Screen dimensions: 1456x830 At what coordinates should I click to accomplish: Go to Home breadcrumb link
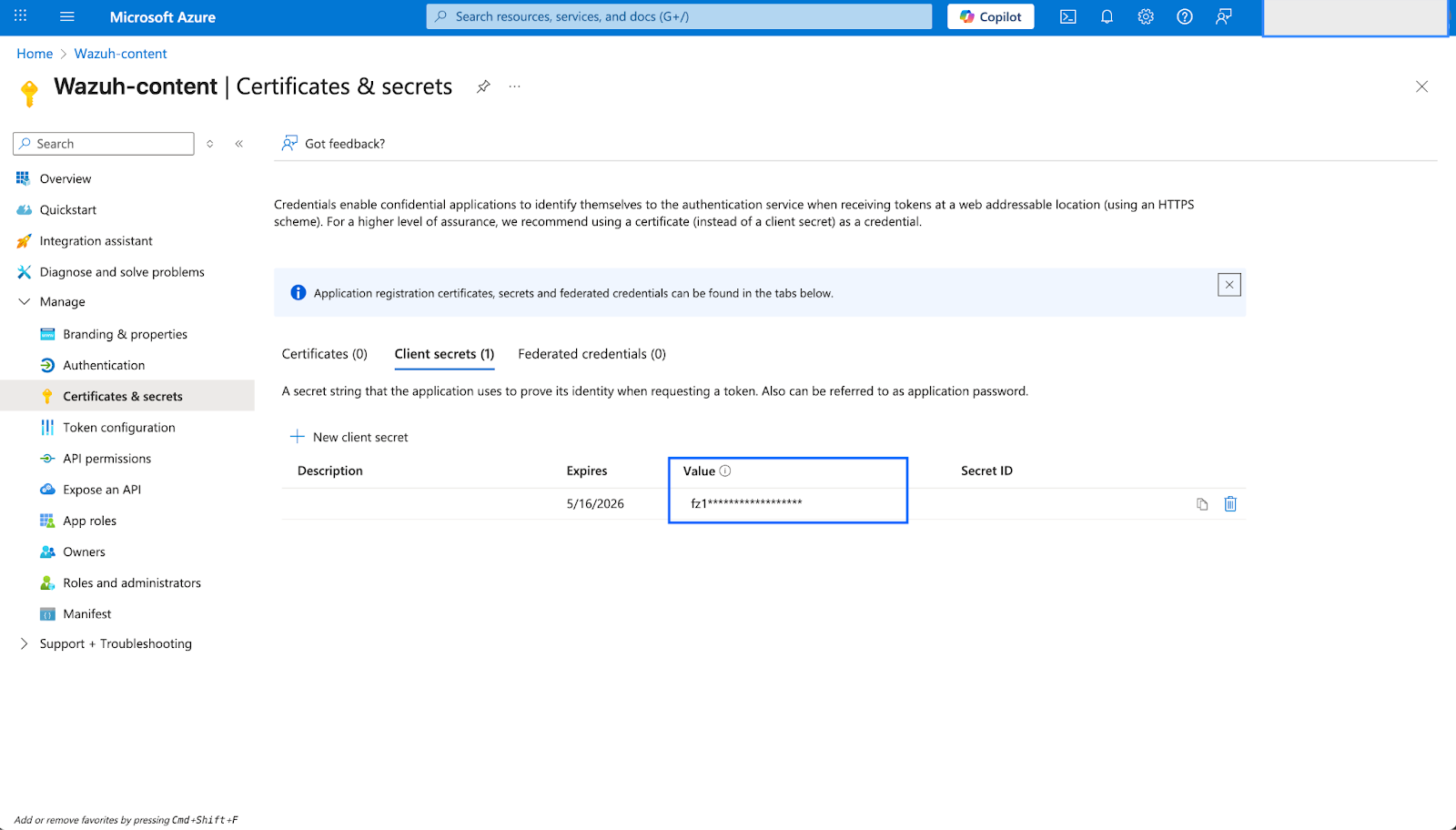click(35, 54)
